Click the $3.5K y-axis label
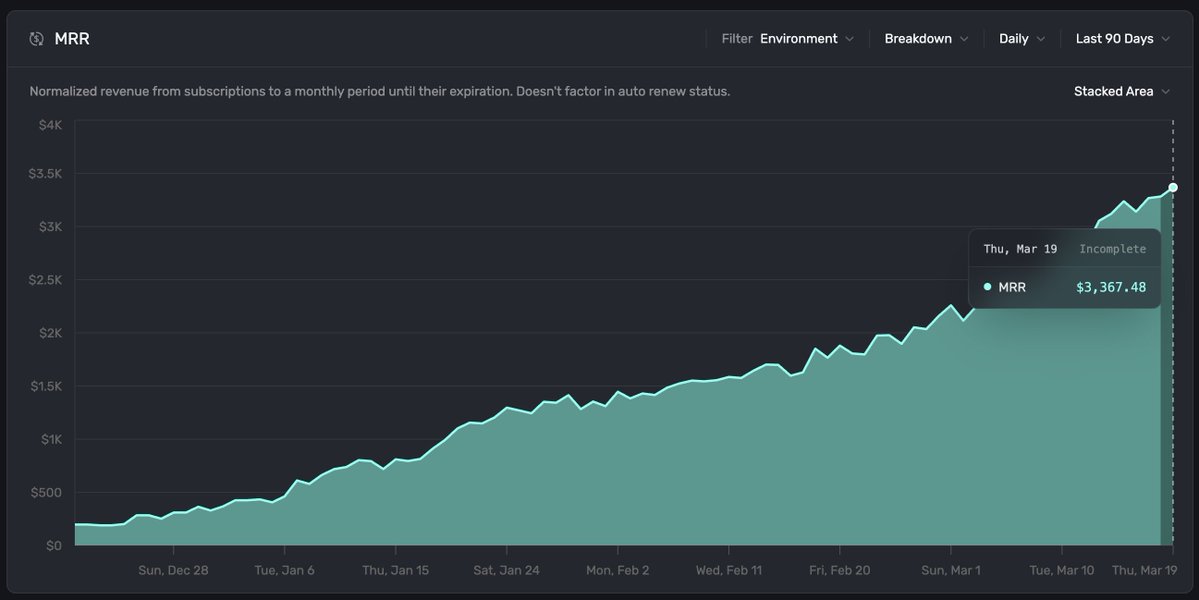Viewport: 1199px width, 600px height. pos(45,174)
